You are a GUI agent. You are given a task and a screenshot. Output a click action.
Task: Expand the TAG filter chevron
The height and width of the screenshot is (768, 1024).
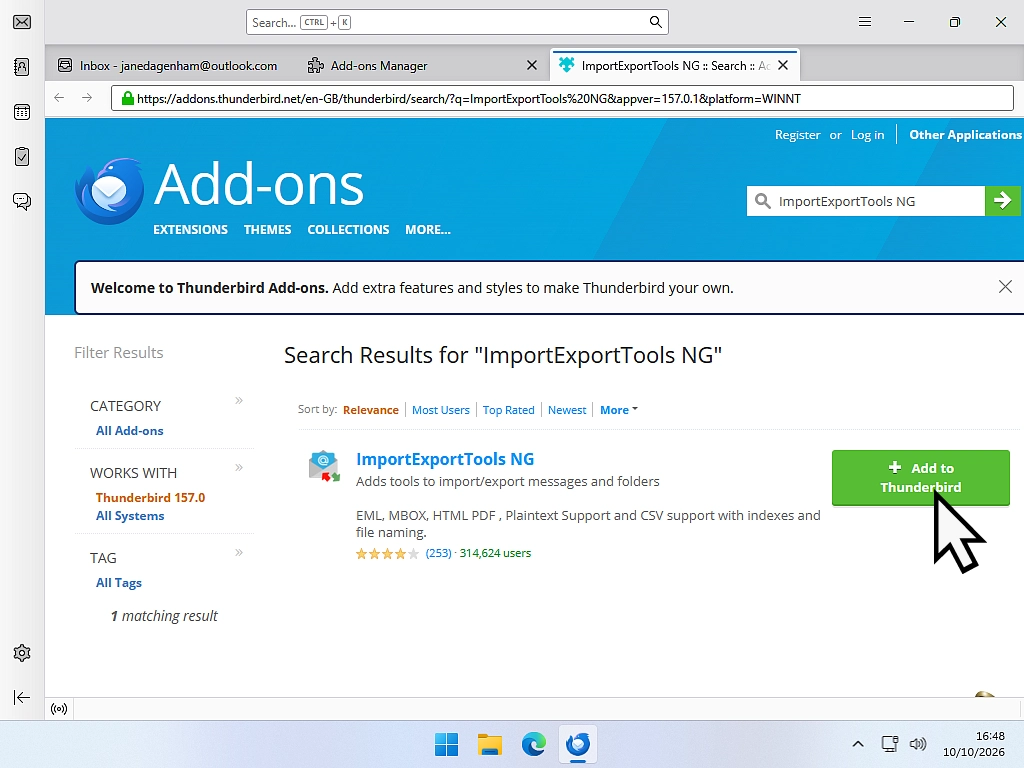(239, 552)
